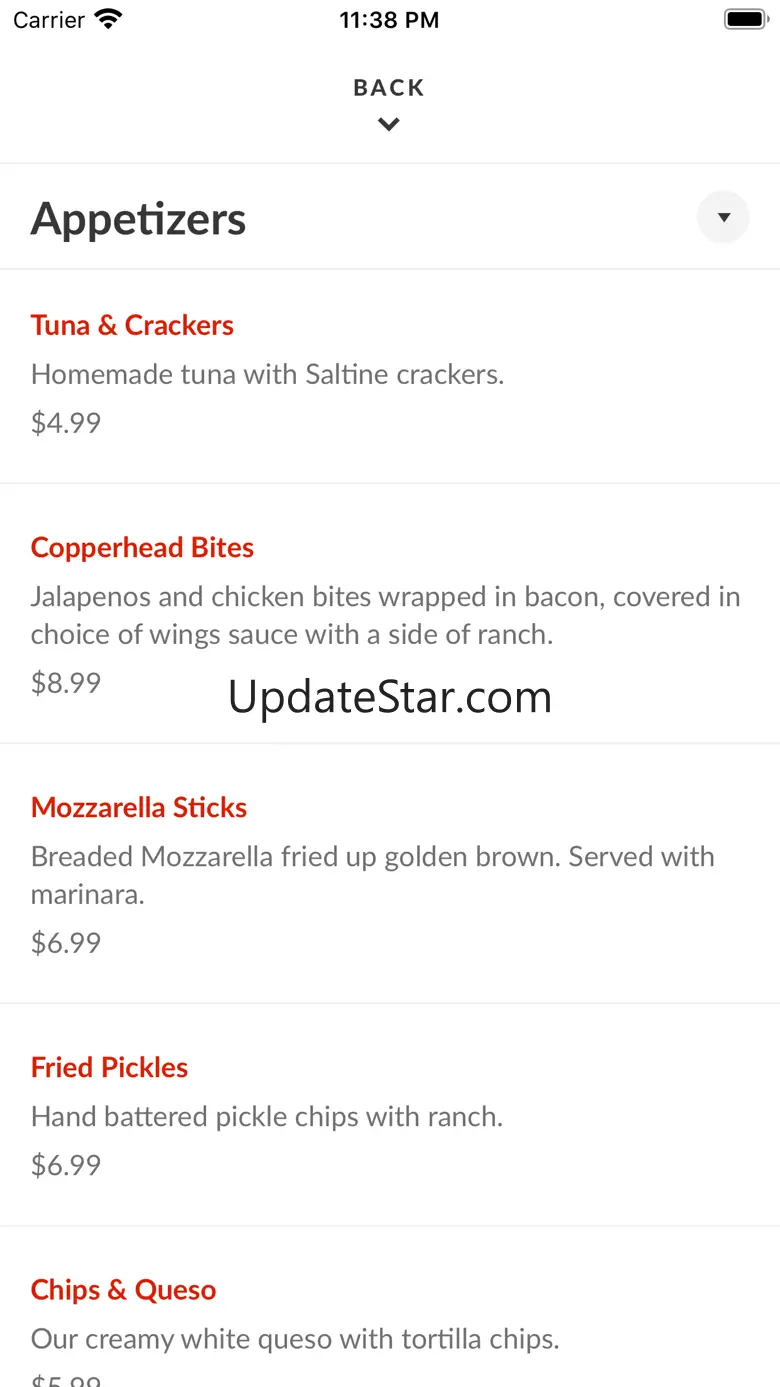This screenshot has height=1387, width=780.
Task: Tap the Mozzarella Sticks $6.99 price
Action: click(66, 942)
